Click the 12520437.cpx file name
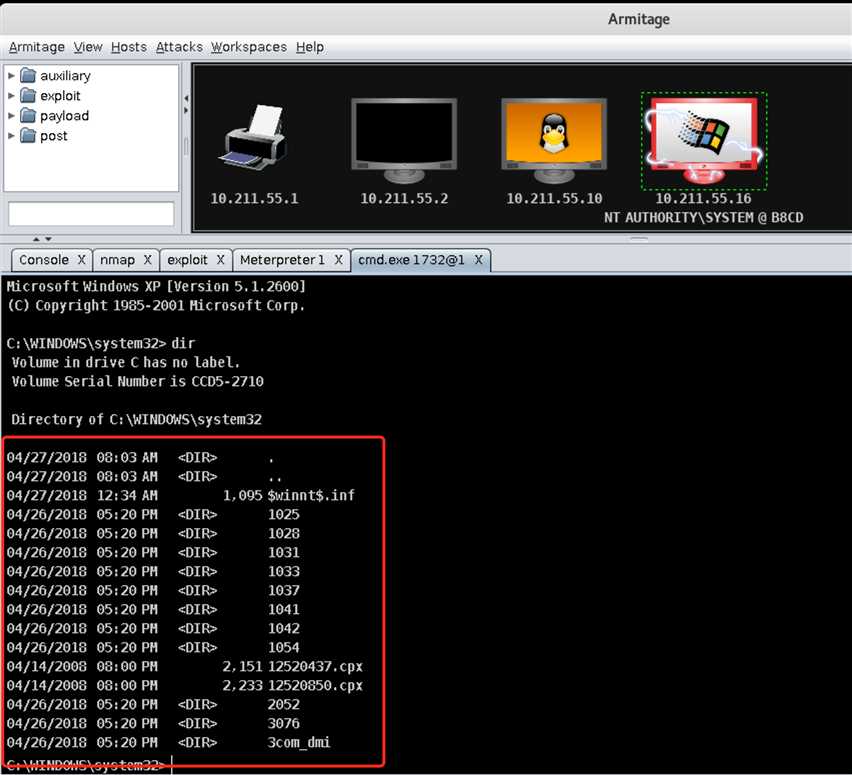852x775 pixels. pos(315,666)
